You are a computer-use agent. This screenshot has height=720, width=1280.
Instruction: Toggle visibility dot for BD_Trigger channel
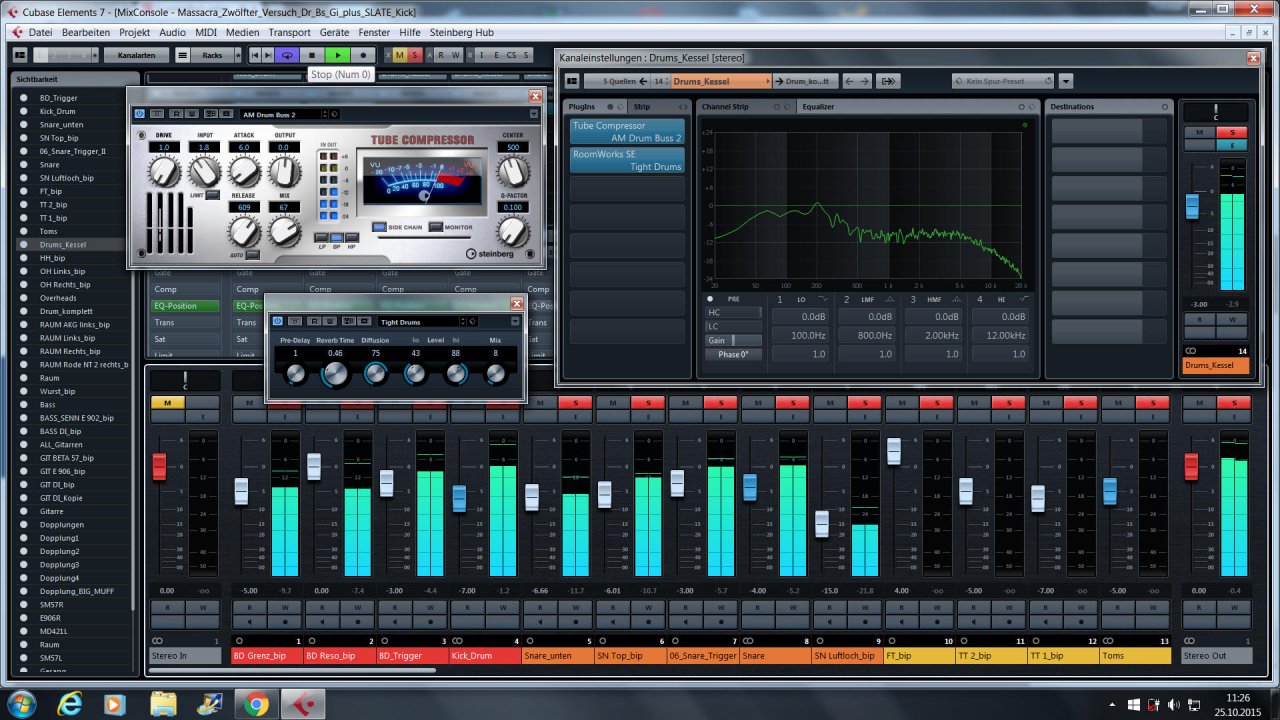pyautogui.click(x=23, y=98)
